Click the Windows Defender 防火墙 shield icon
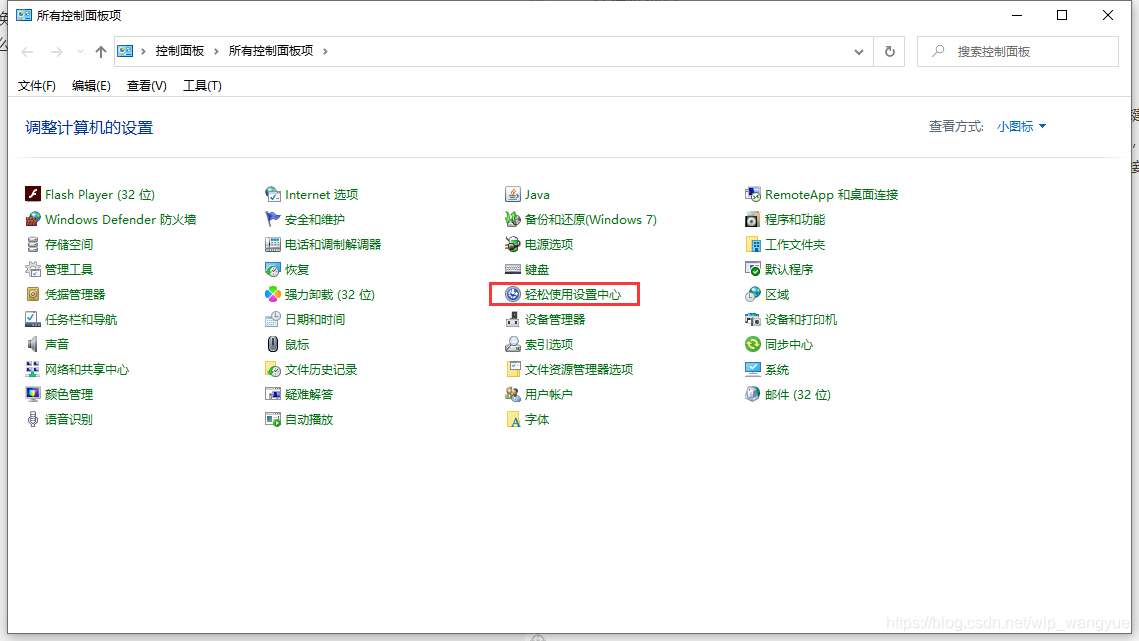 coord(33,219)
